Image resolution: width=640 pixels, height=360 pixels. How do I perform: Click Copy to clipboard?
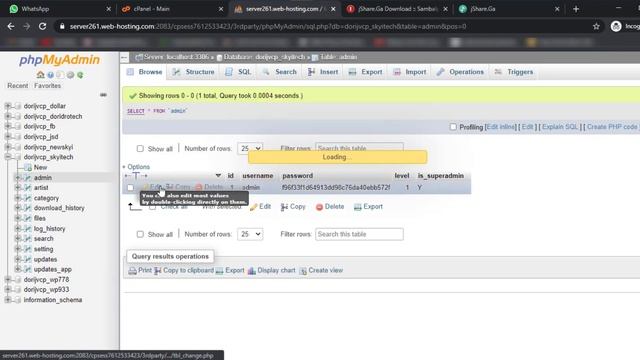pyautogui.click(x=184, y=270)
